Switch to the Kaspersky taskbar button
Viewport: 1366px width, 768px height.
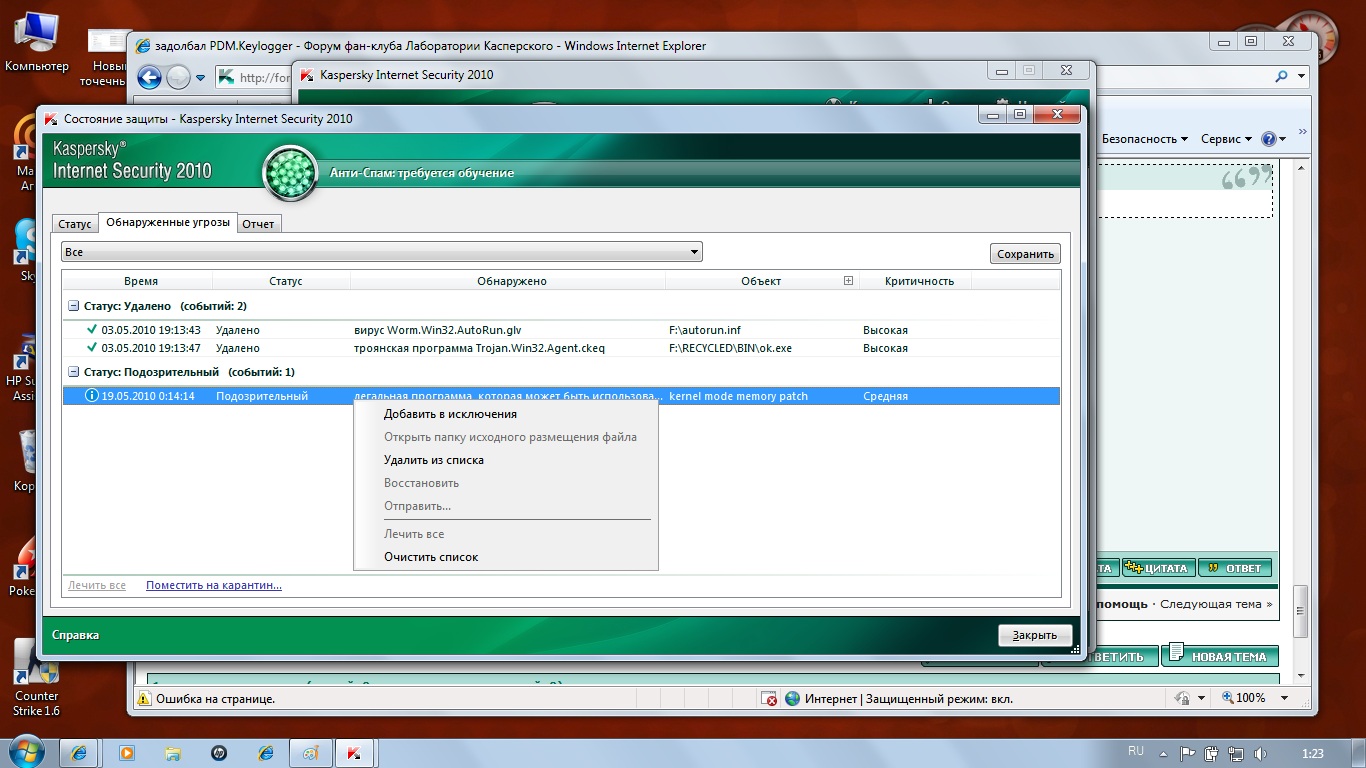[x=353, y=753]
